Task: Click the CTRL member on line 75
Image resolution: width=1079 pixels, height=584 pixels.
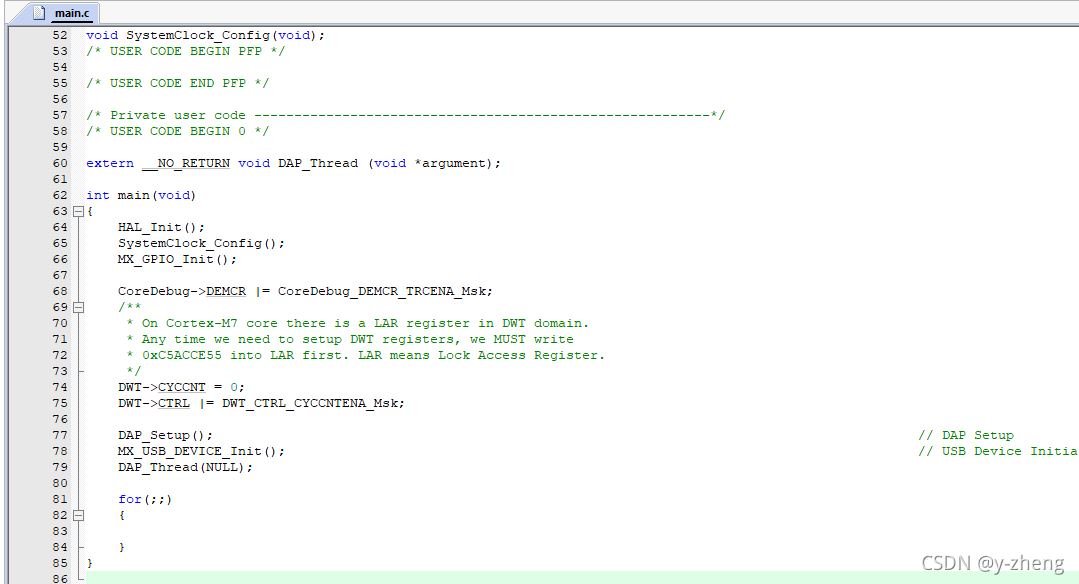Action: (173, 403)
